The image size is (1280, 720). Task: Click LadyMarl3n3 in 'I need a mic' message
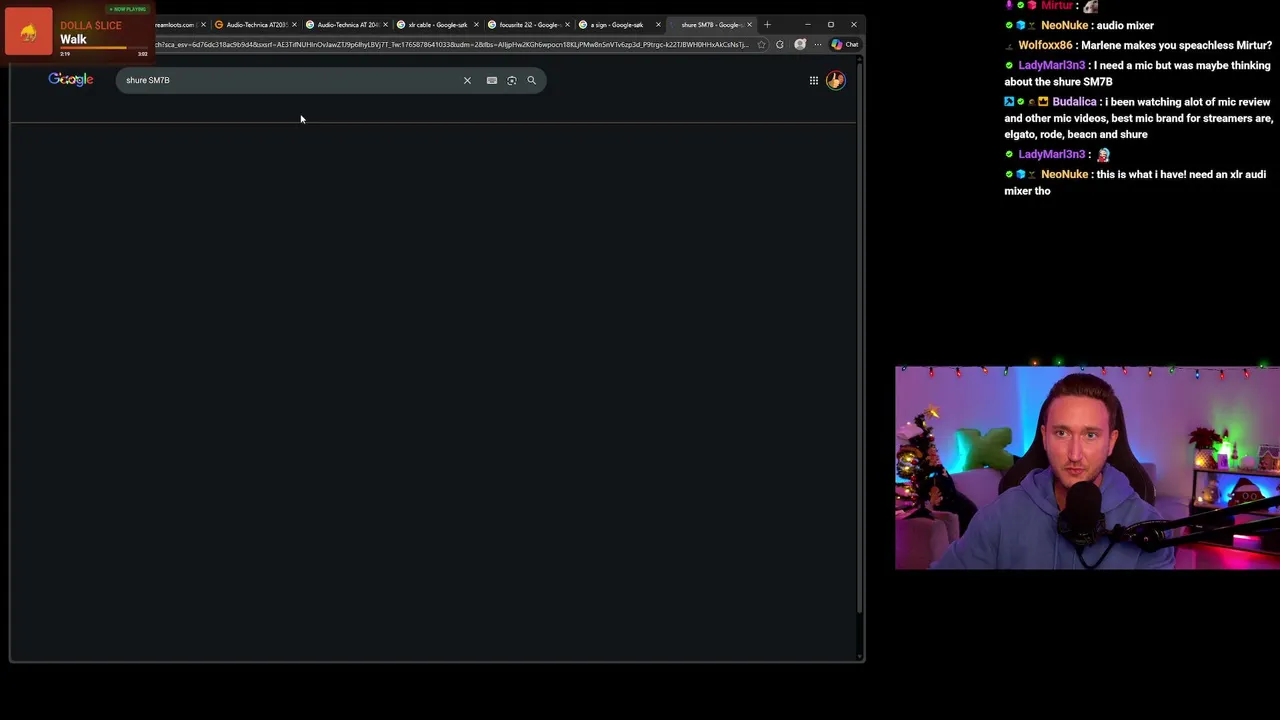point(1051,65)
